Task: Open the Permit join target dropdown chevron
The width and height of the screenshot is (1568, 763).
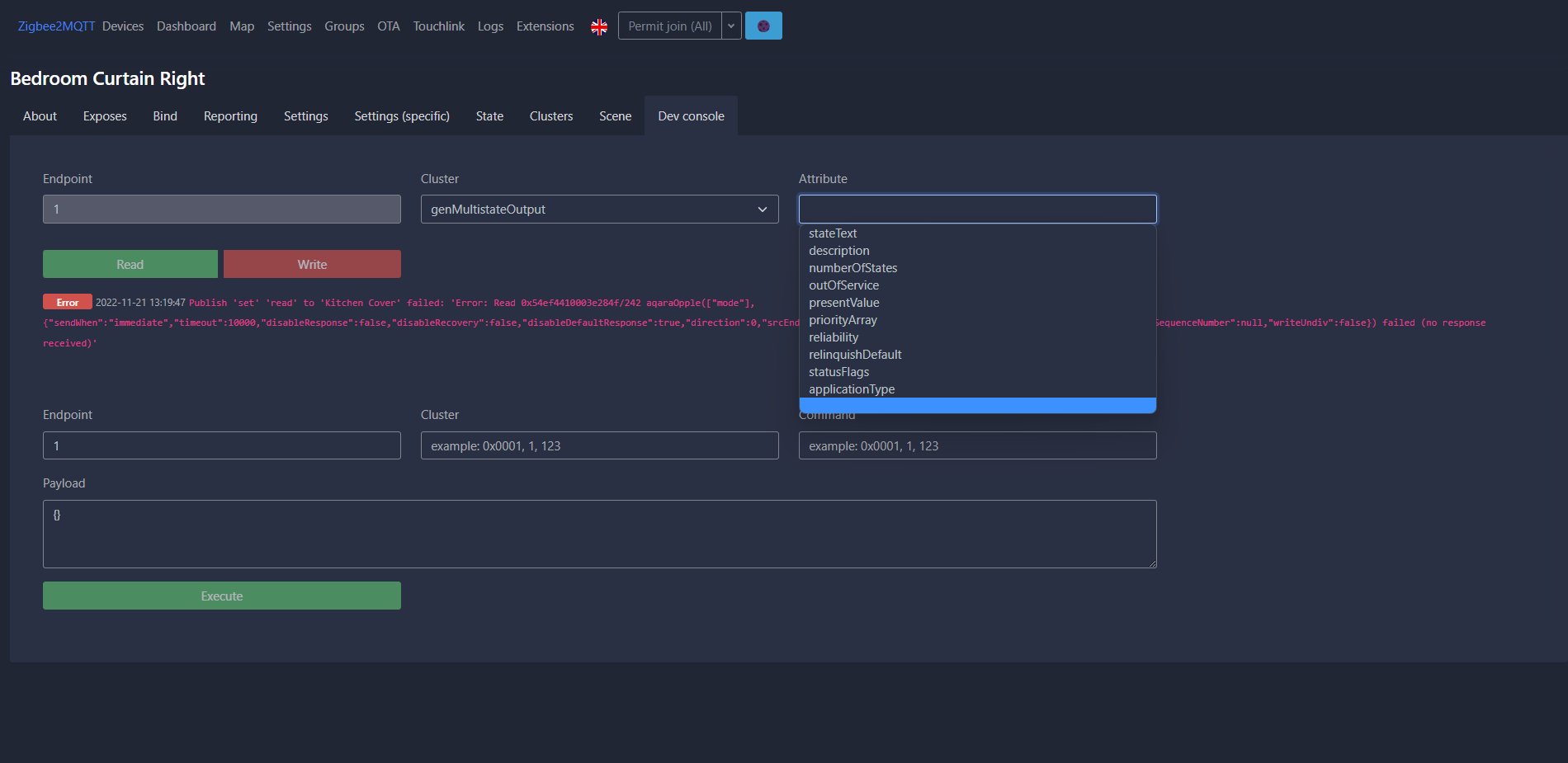Action: tap(730, 26)
